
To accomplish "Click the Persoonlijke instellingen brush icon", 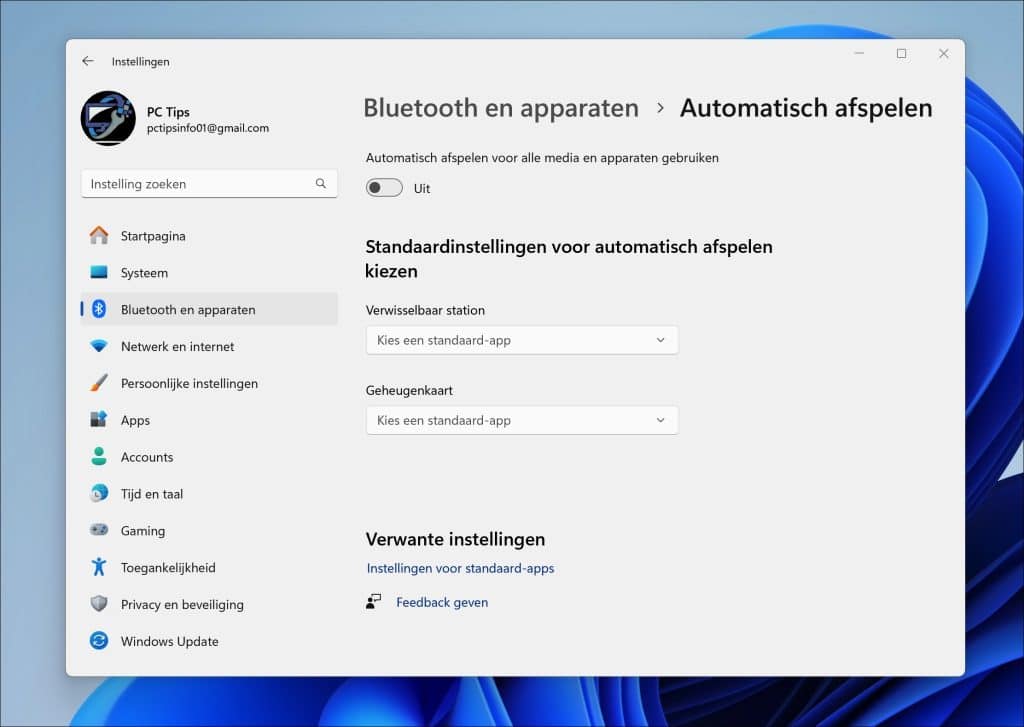I will [99, 383].
